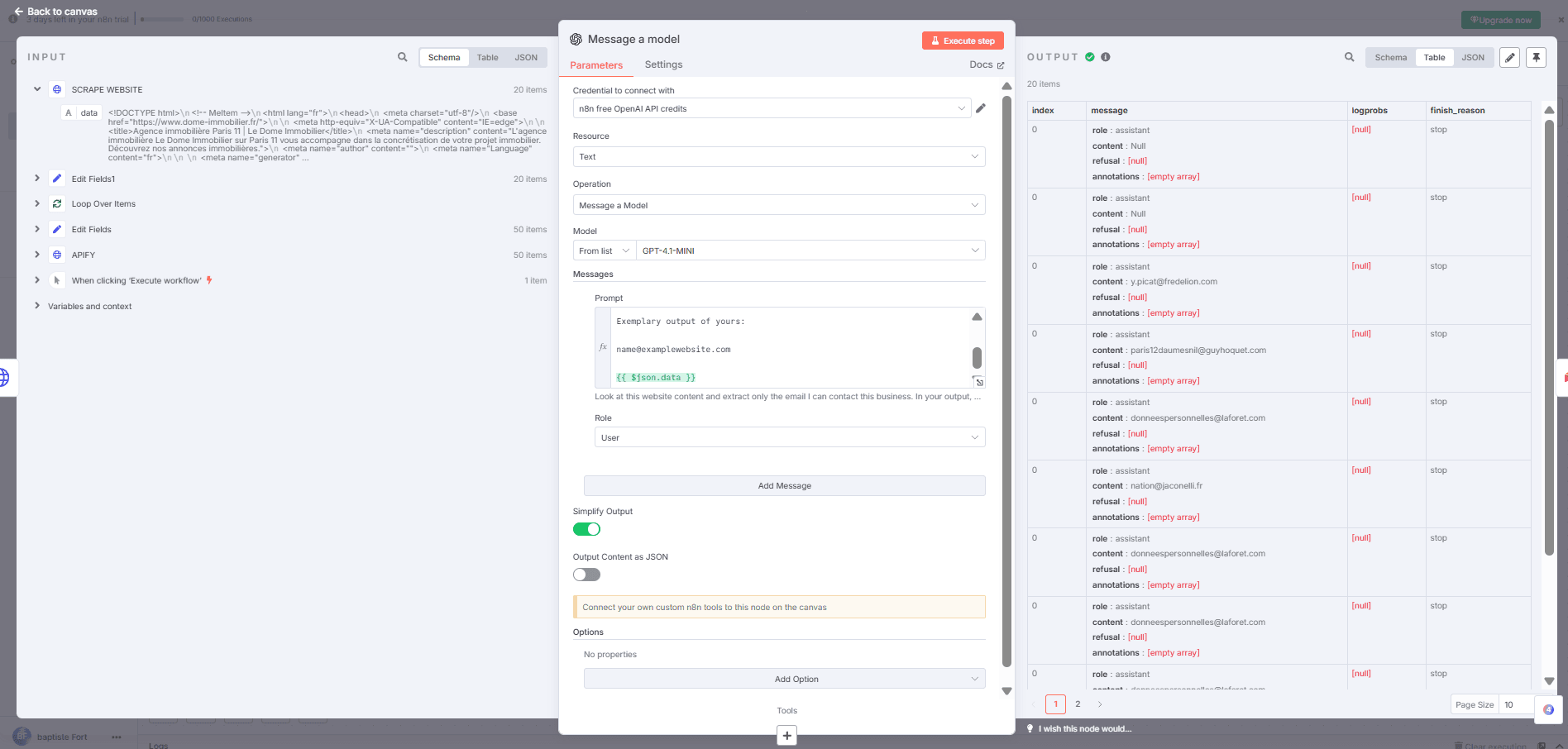Select the Output panel Schema view tab
The height and width of the screenshot is (749, 1568).
(1390, 57)
